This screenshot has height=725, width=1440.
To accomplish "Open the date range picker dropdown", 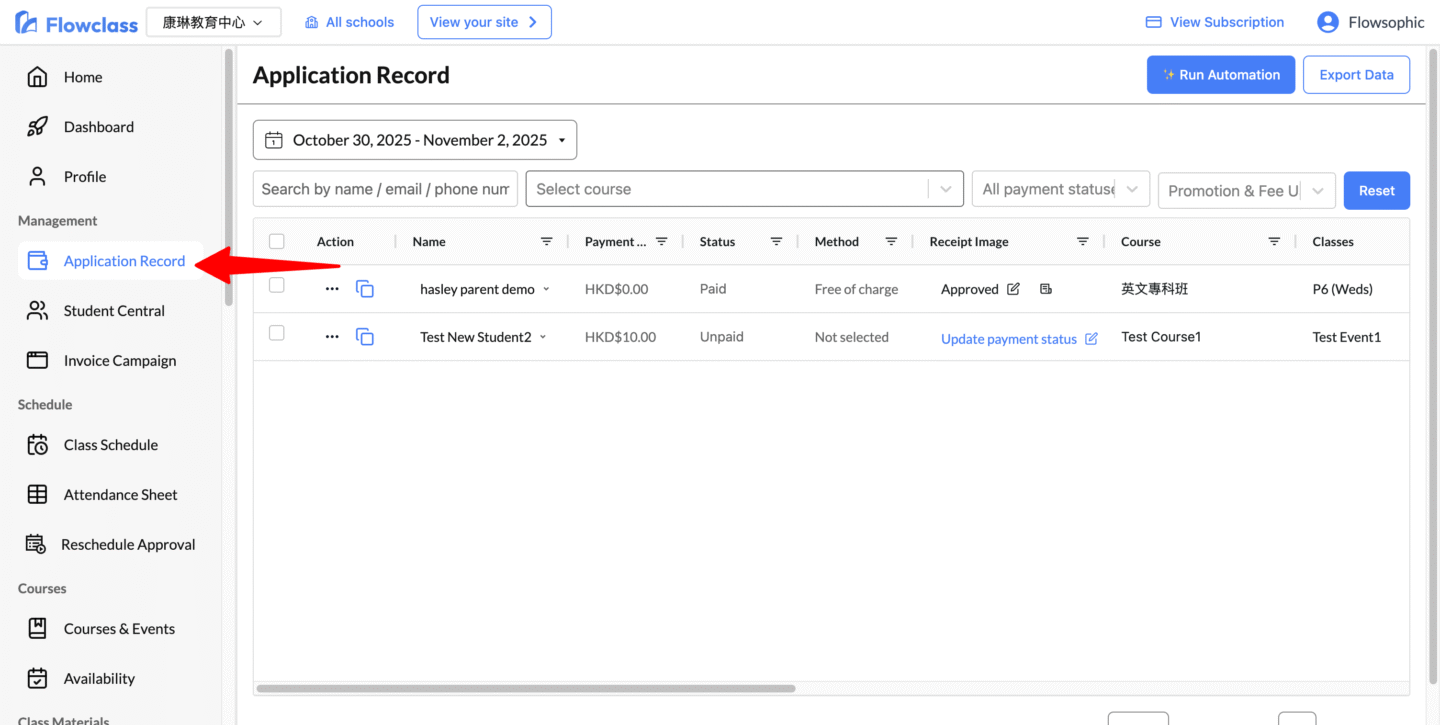I will click(415, 140).
